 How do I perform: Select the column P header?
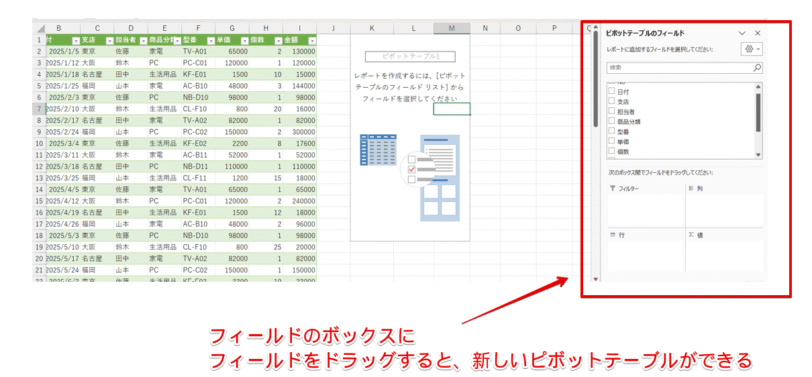[x=554, y=28]
